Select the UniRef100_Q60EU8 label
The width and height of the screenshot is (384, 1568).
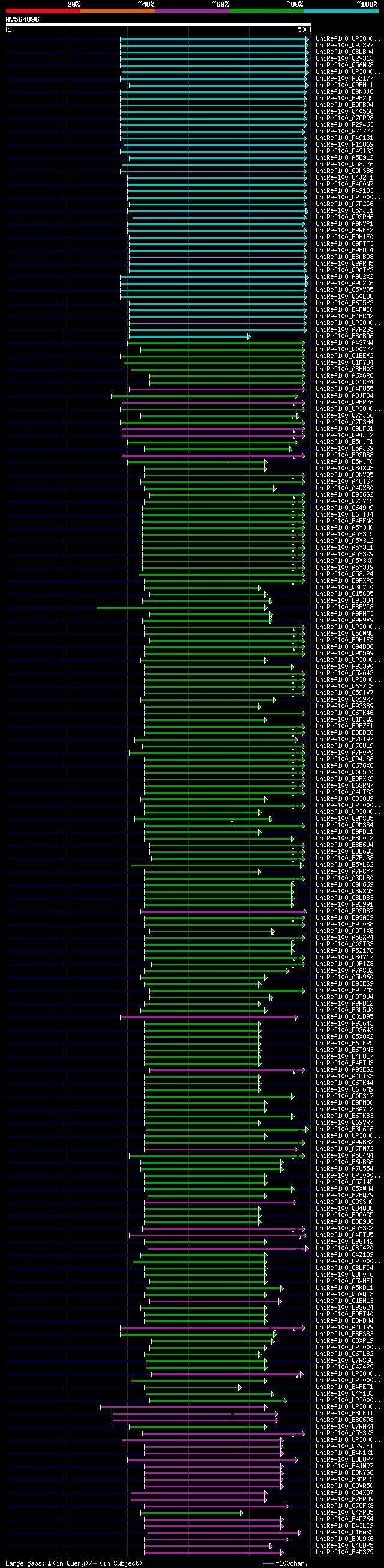(344, 296)
